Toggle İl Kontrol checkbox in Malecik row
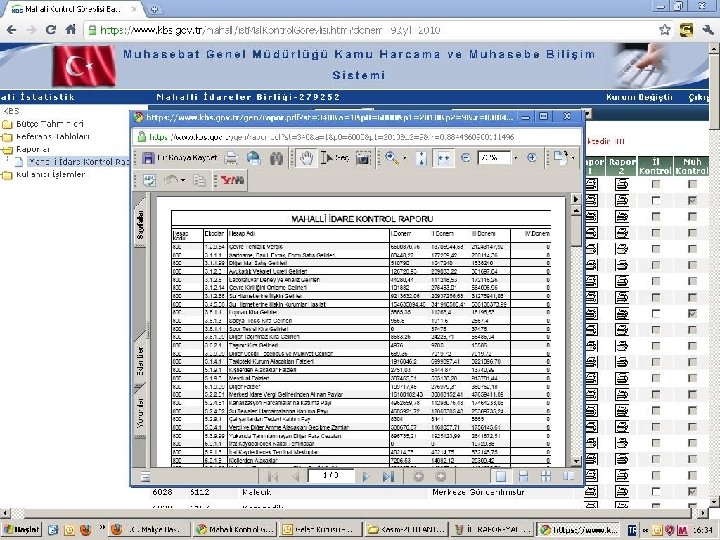This screenshot has height=540, width=720. (x=656, y=492)
